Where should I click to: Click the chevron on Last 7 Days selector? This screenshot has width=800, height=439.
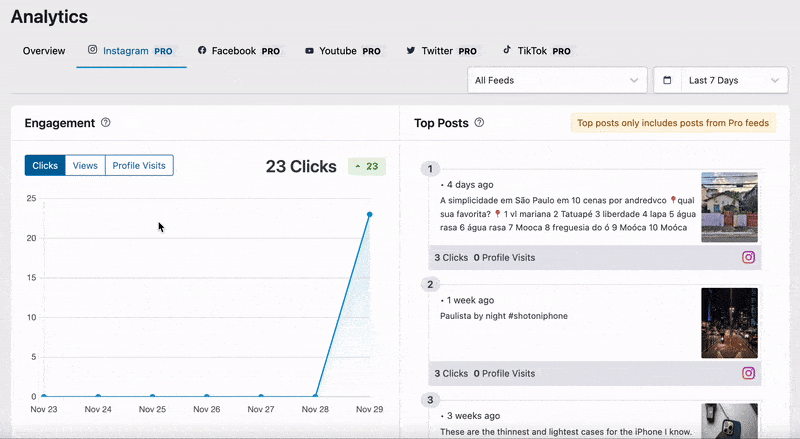tap(775, 80)
